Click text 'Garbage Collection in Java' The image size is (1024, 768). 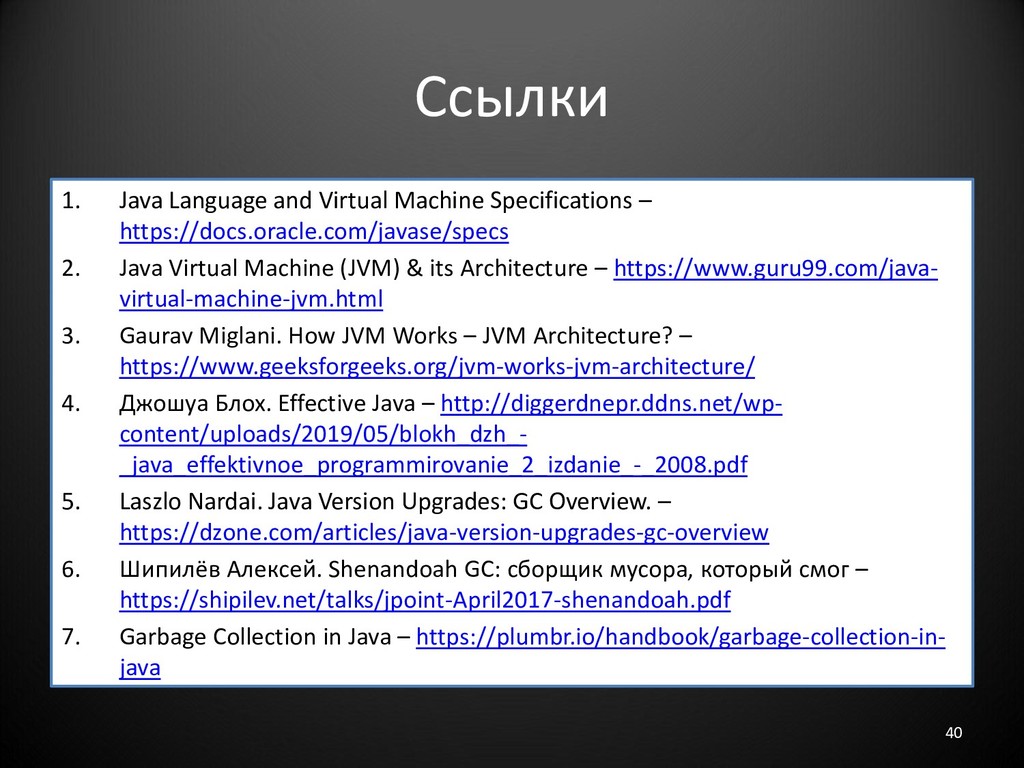pyautogui.click(x=255, y=637)
